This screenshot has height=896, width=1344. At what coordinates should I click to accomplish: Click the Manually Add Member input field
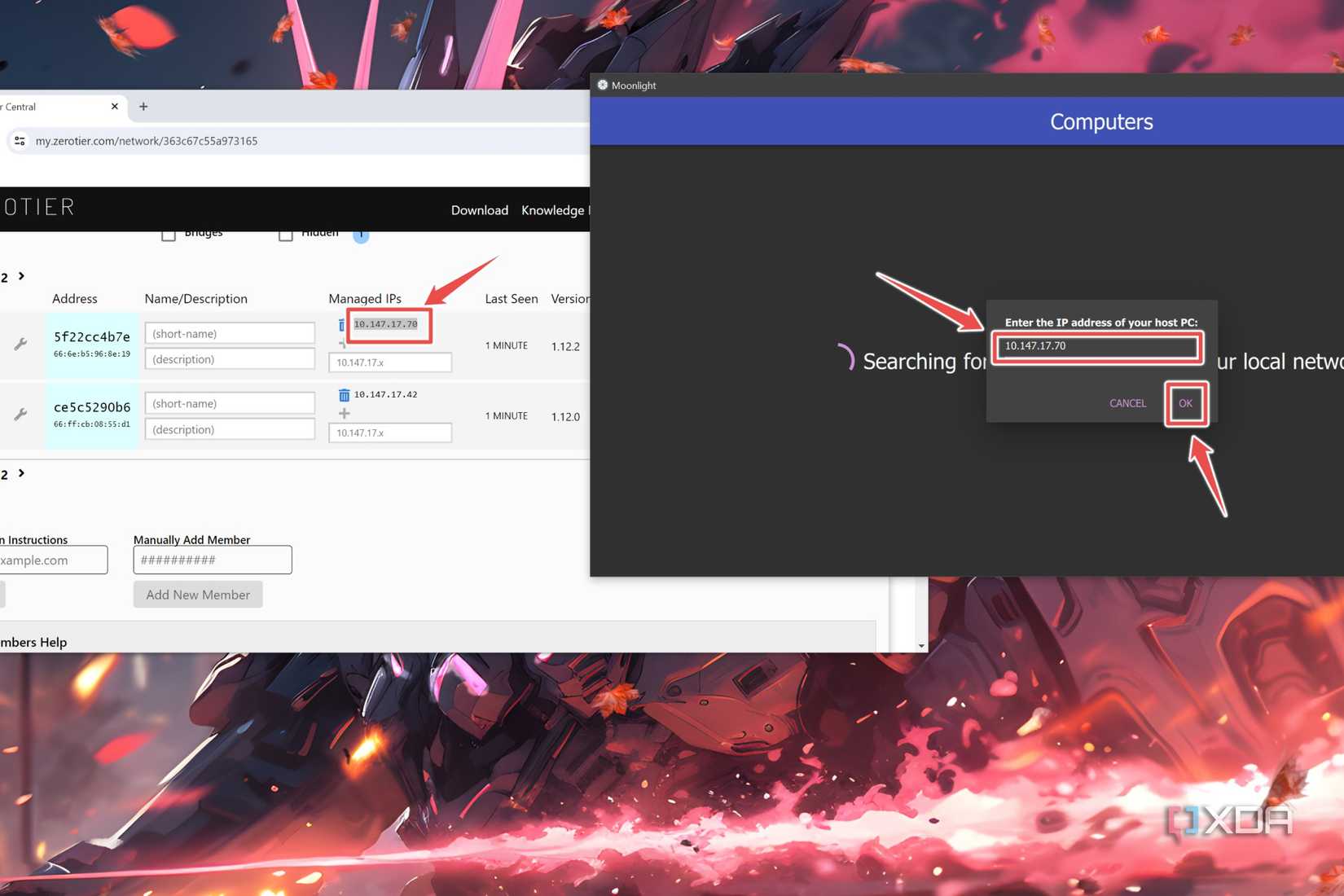click(x=212, y=560)
